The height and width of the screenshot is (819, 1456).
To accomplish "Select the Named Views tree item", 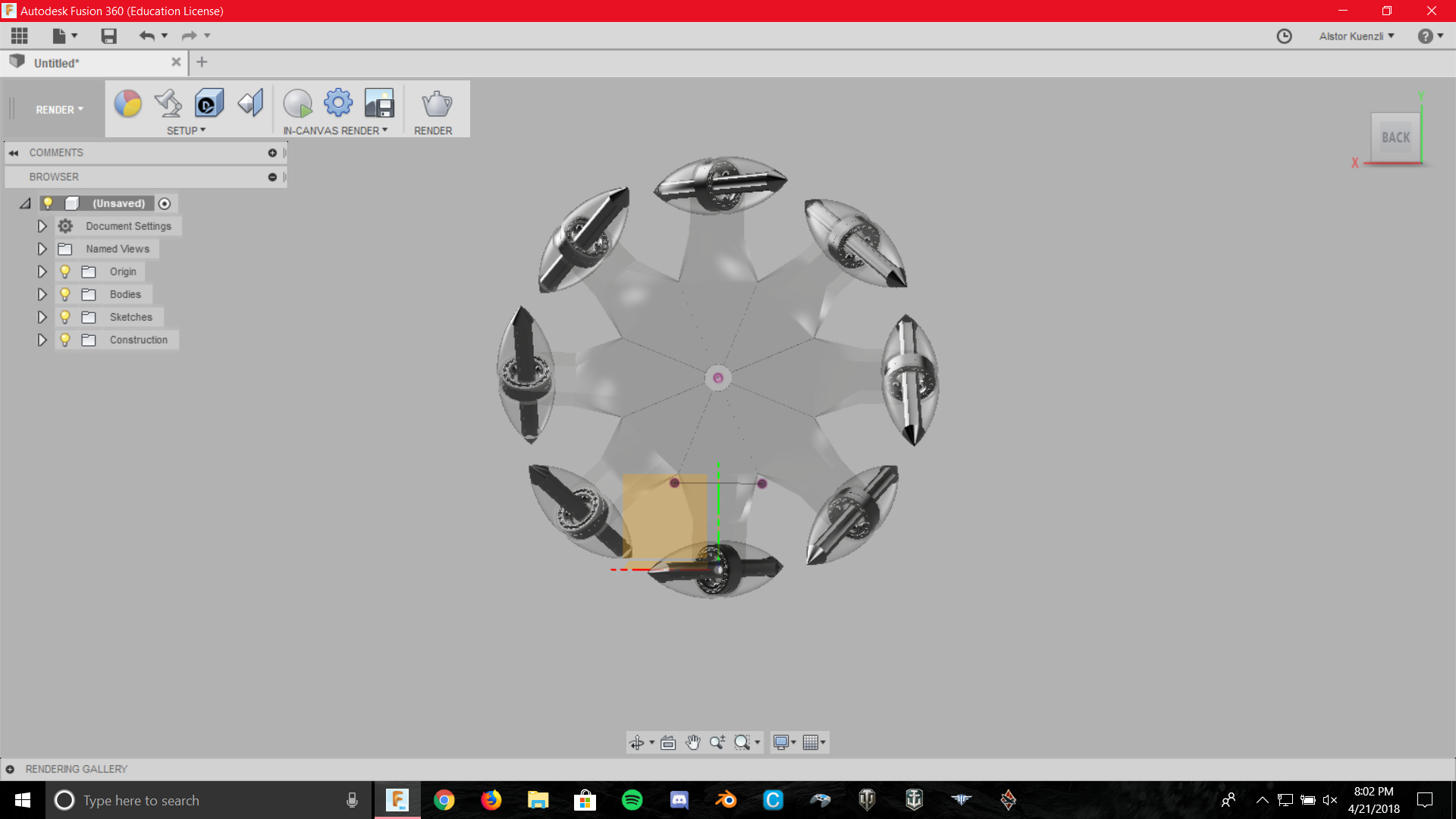I will click(118, 249).
